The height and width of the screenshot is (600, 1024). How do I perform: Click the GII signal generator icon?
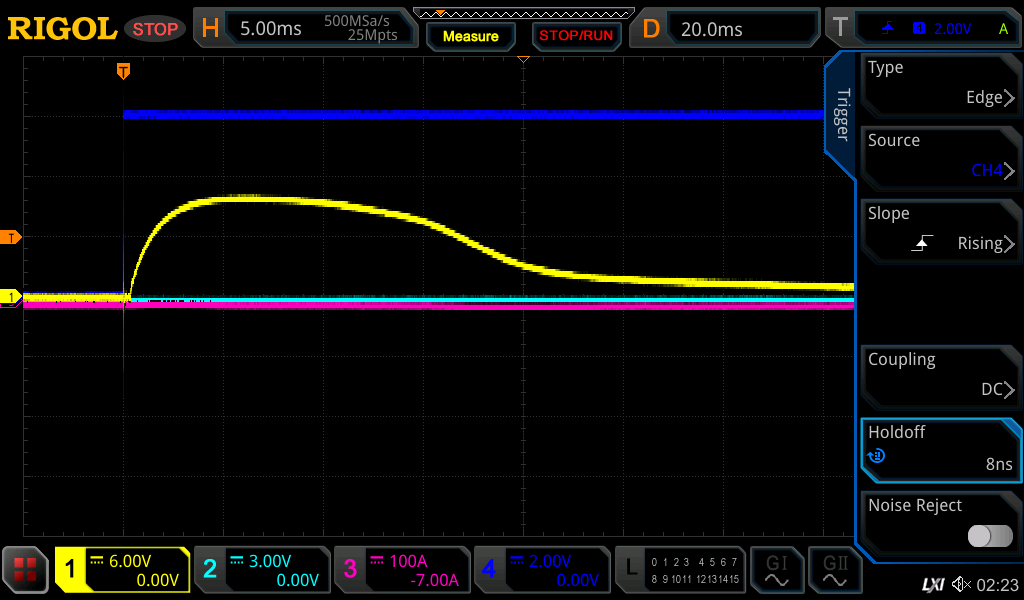(834, 571)
